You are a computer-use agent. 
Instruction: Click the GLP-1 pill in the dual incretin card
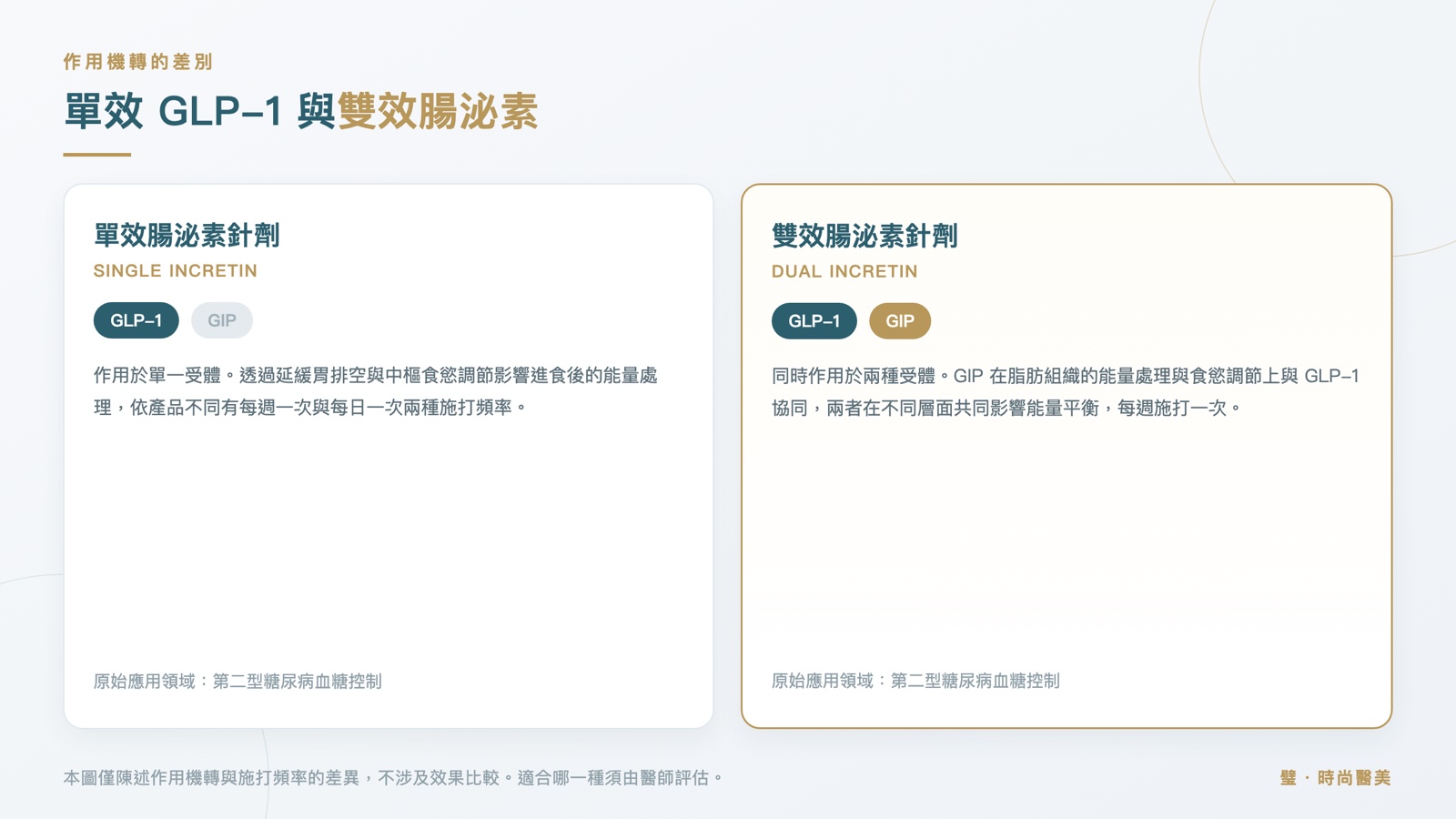(x=814, y=321)
